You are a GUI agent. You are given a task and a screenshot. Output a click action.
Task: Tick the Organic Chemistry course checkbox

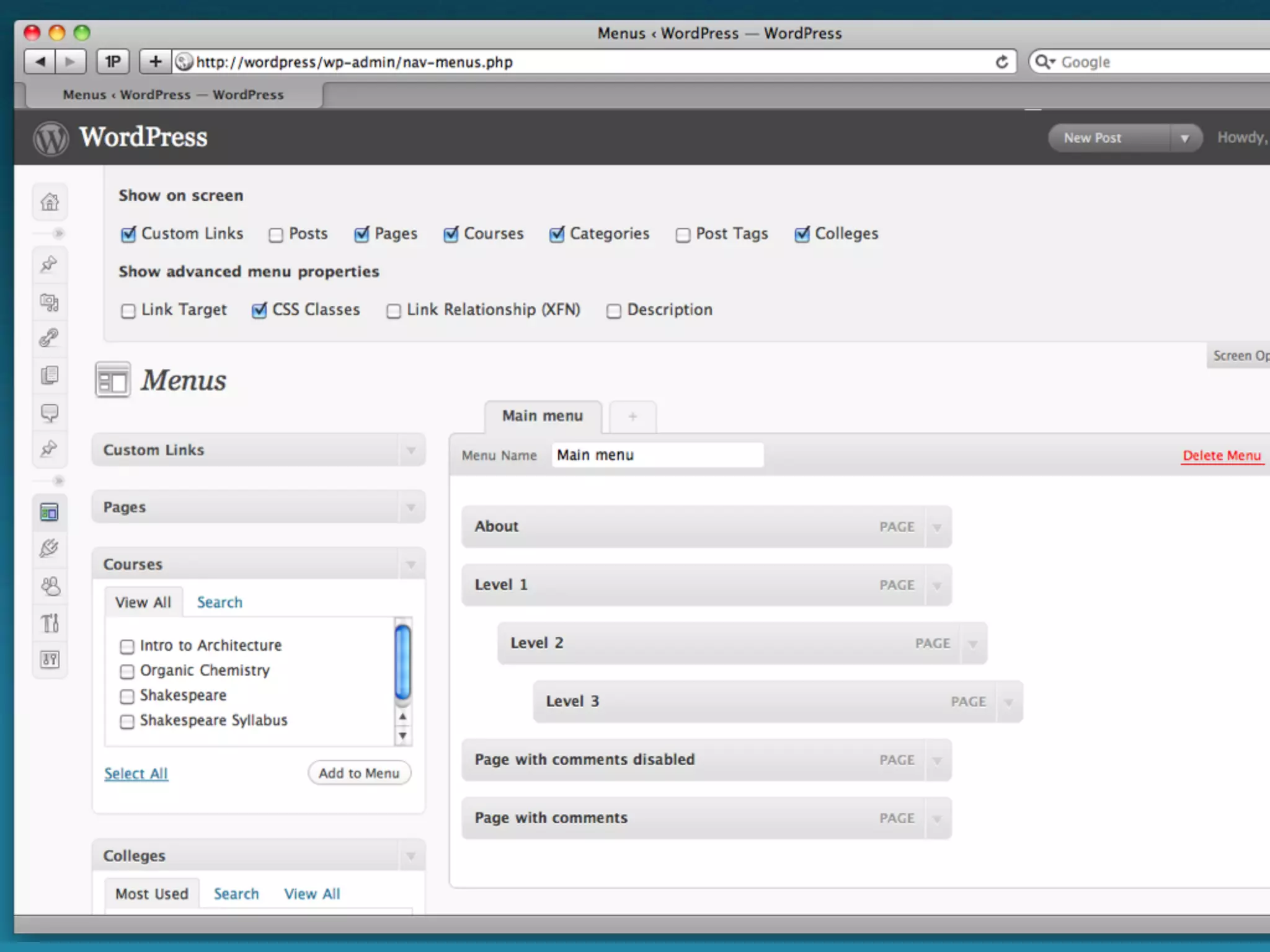pyautogui.click(x=127, y=672)
